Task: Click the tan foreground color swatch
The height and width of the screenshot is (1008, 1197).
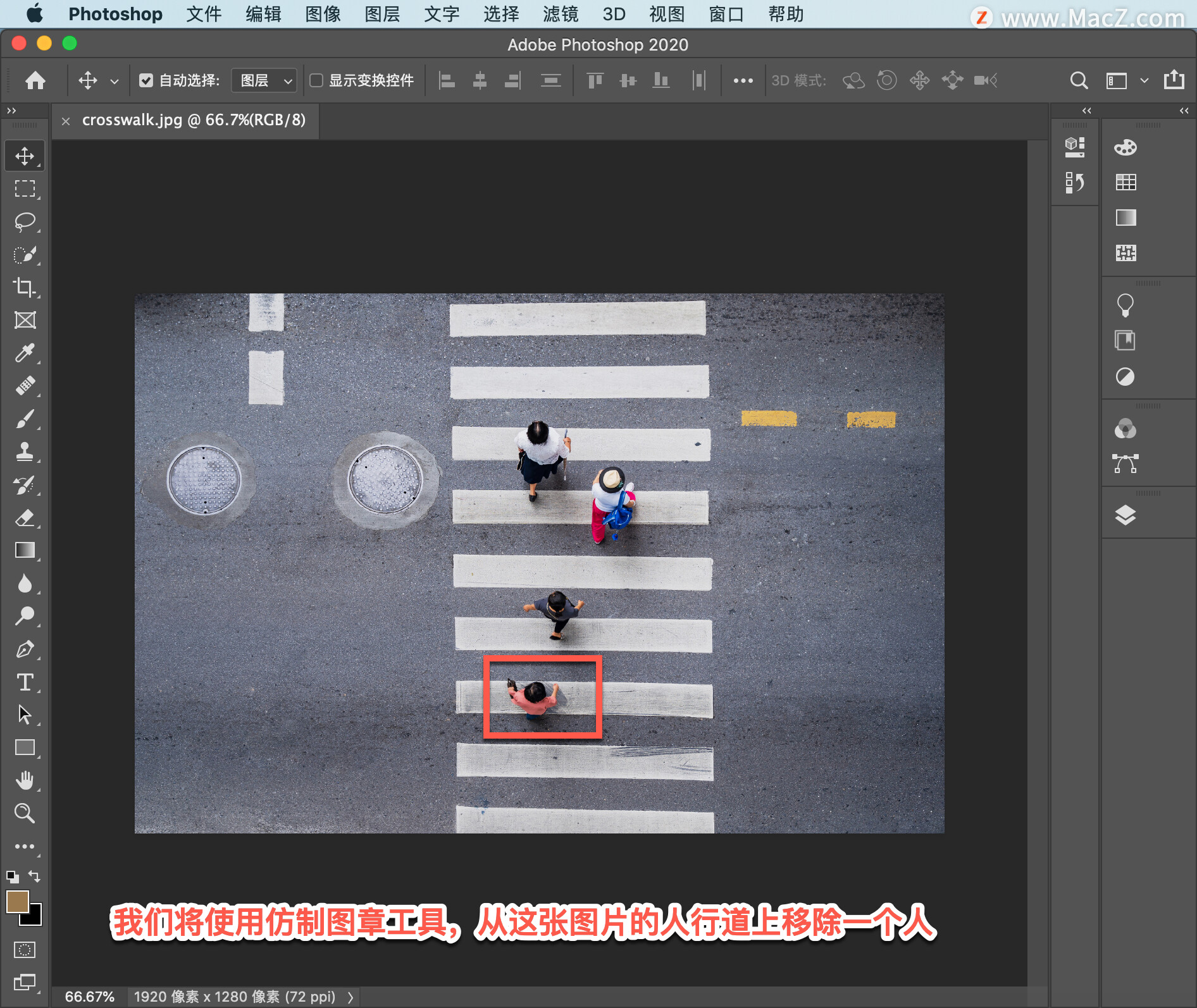Action: 17,901
